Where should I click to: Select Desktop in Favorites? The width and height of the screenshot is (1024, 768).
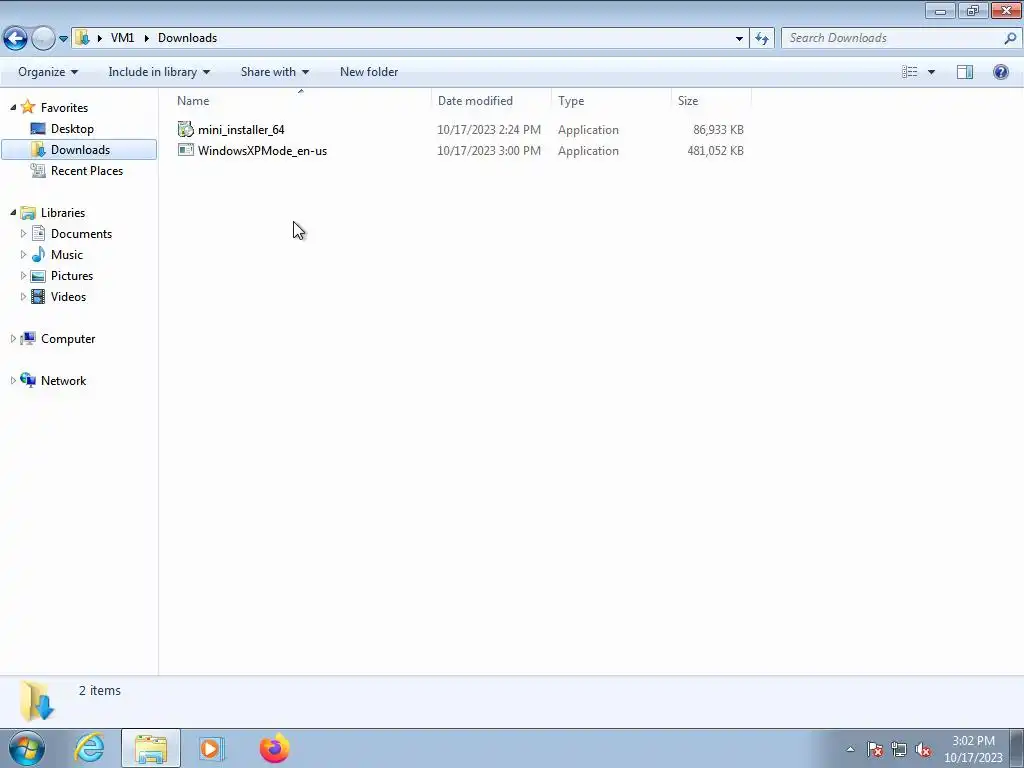tap(72, 129)
